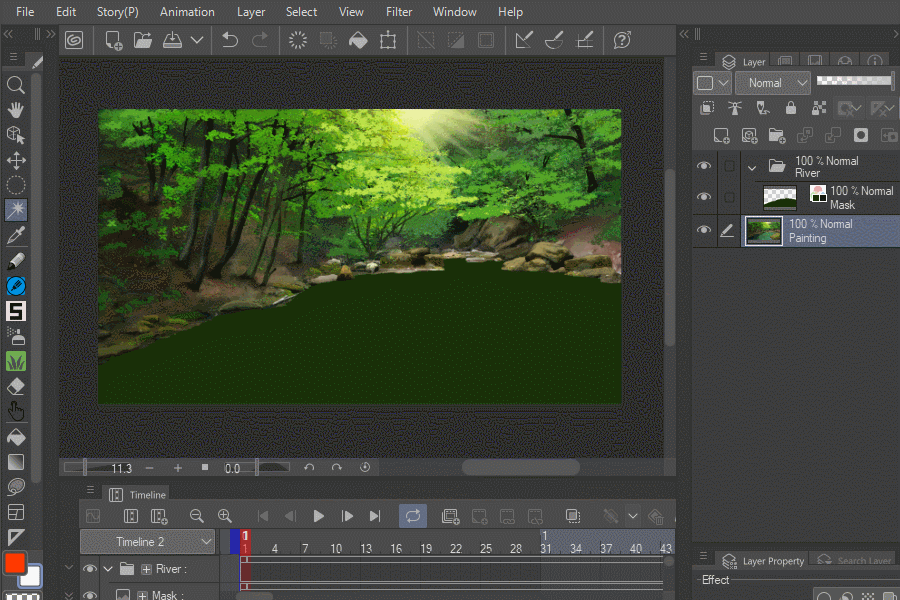This screenshot has height=600, width=900.
Task: Select the Hand move tool
Action: click(x=16, y=110)
